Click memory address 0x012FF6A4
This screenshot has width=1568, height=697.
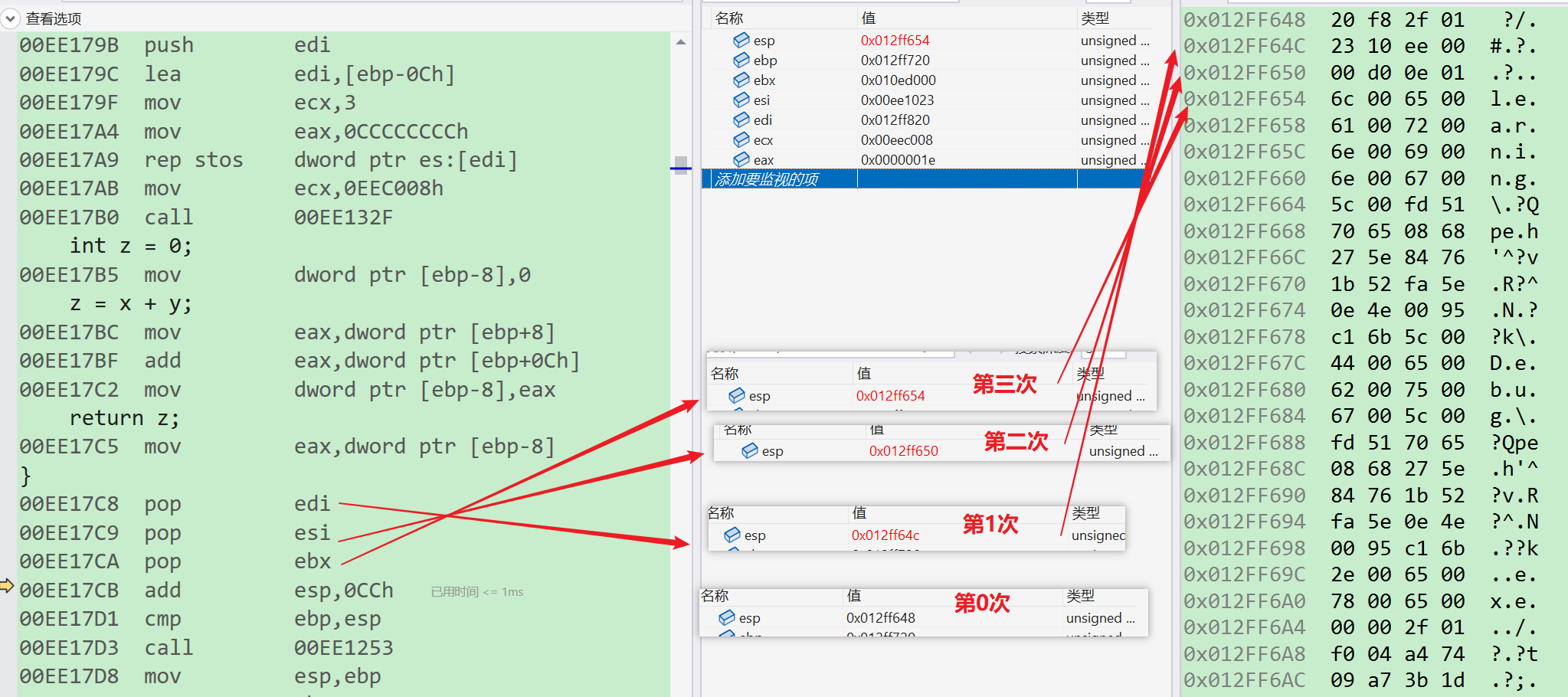[1245, 627]
